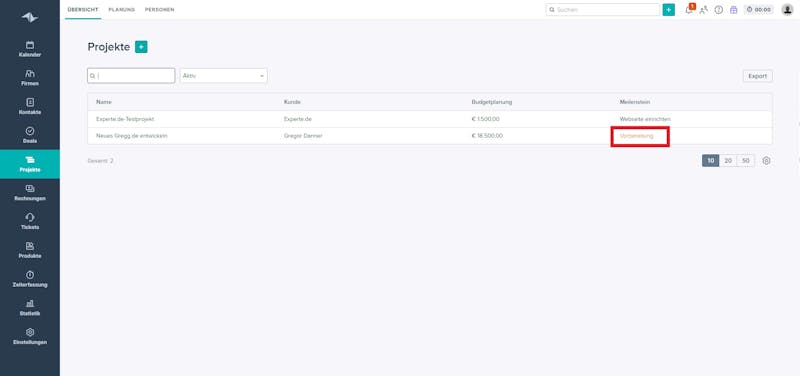Set page size to 50 entries
The image size is (800, 376).
(x=745, y=161)
